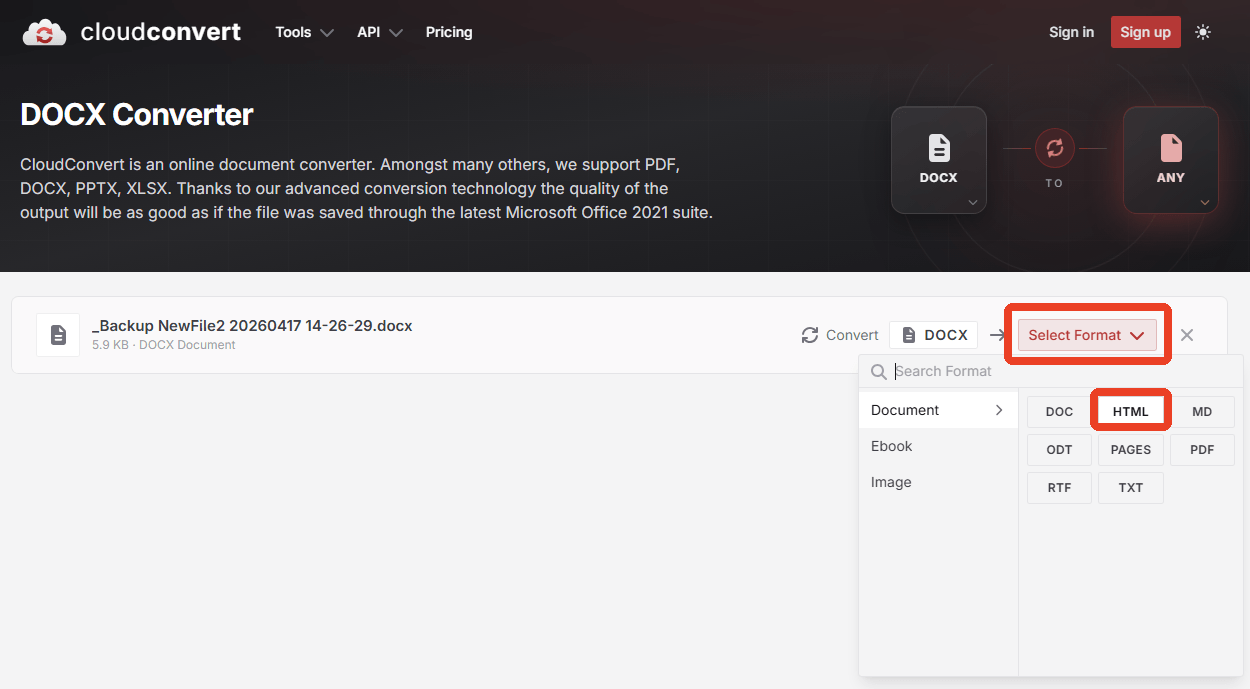Select the Ebook category
This screenshot has height=689, width=1250.
(938, 446)
